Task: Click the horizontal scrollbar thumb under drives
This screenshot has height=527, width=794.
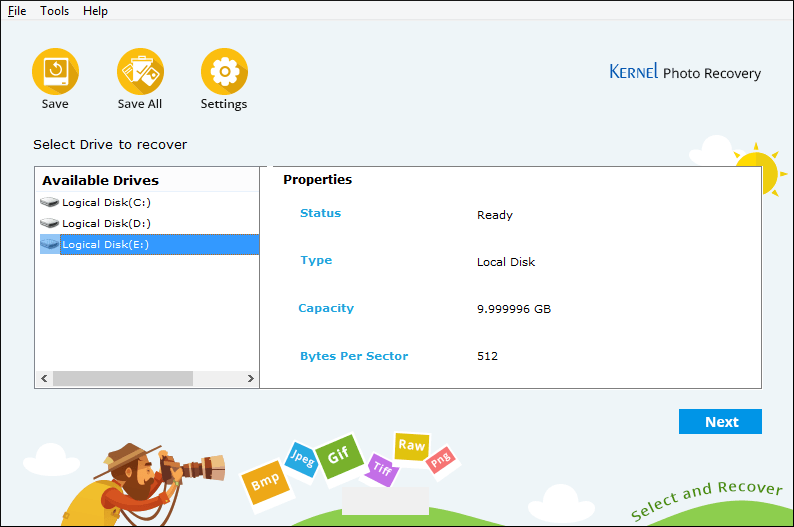Action: tap(123, 379)
